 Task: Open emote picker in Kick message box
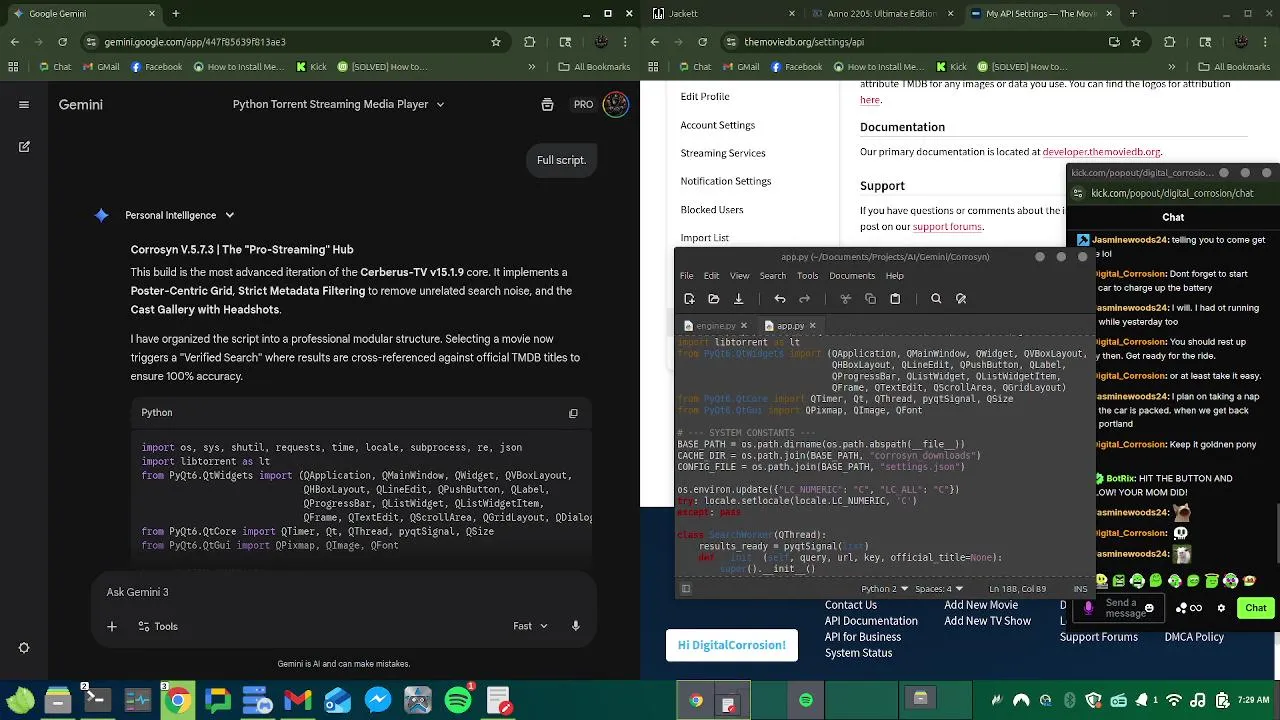1149,608
